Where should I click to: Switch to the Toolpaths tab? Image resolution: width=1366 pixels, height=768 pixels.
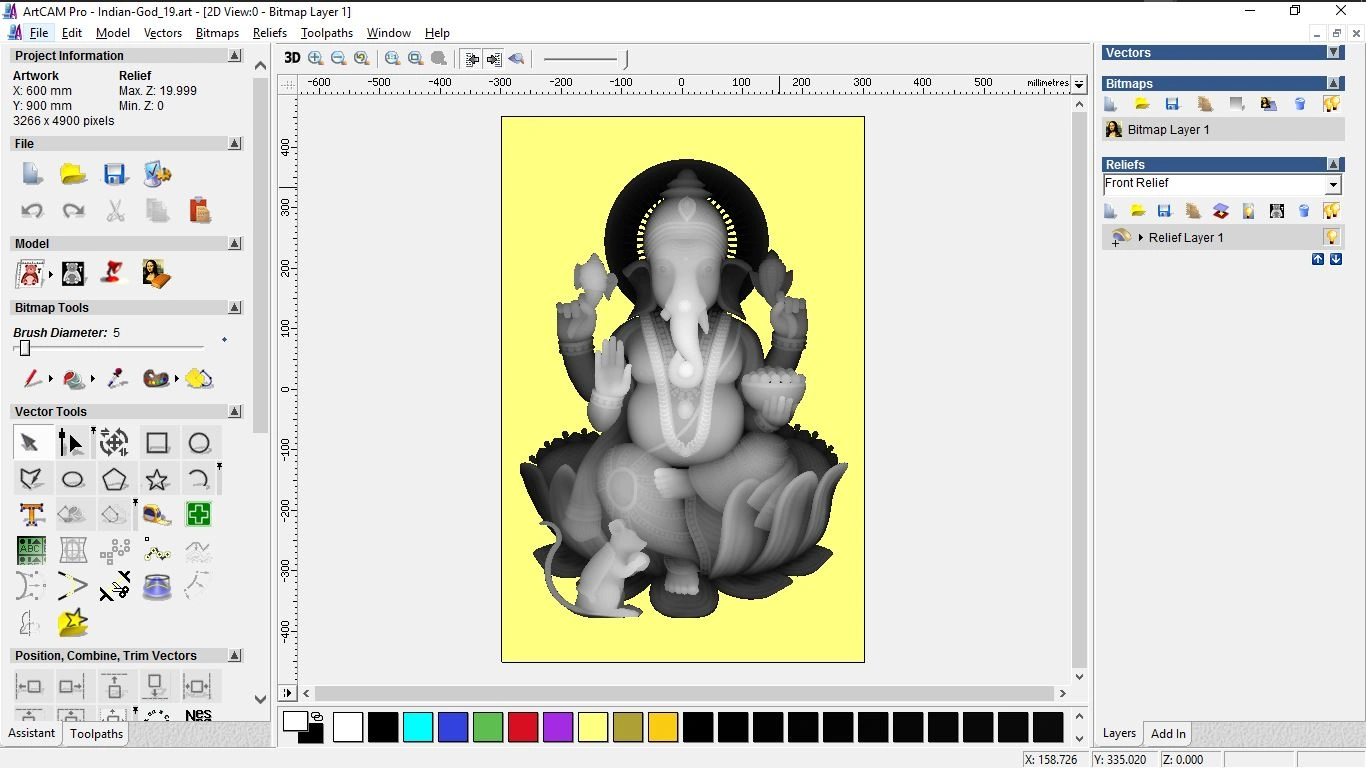click(96, 733)
